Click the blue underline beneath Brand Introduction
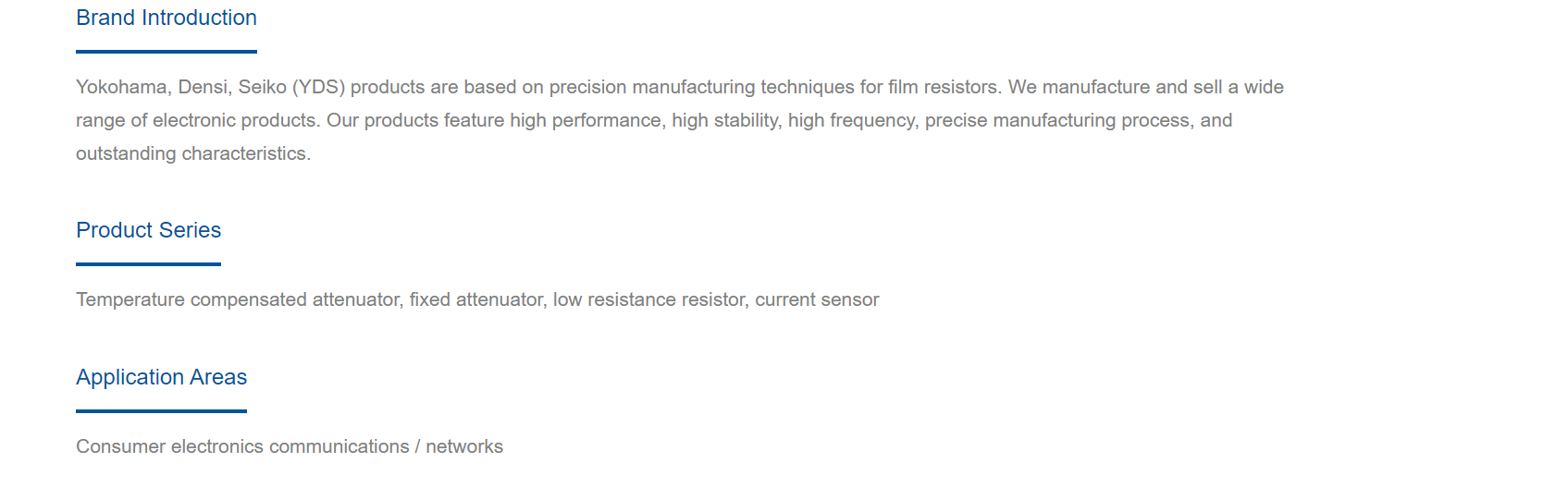The height and width of the screenshot is (500, 1568). point(167,52)
